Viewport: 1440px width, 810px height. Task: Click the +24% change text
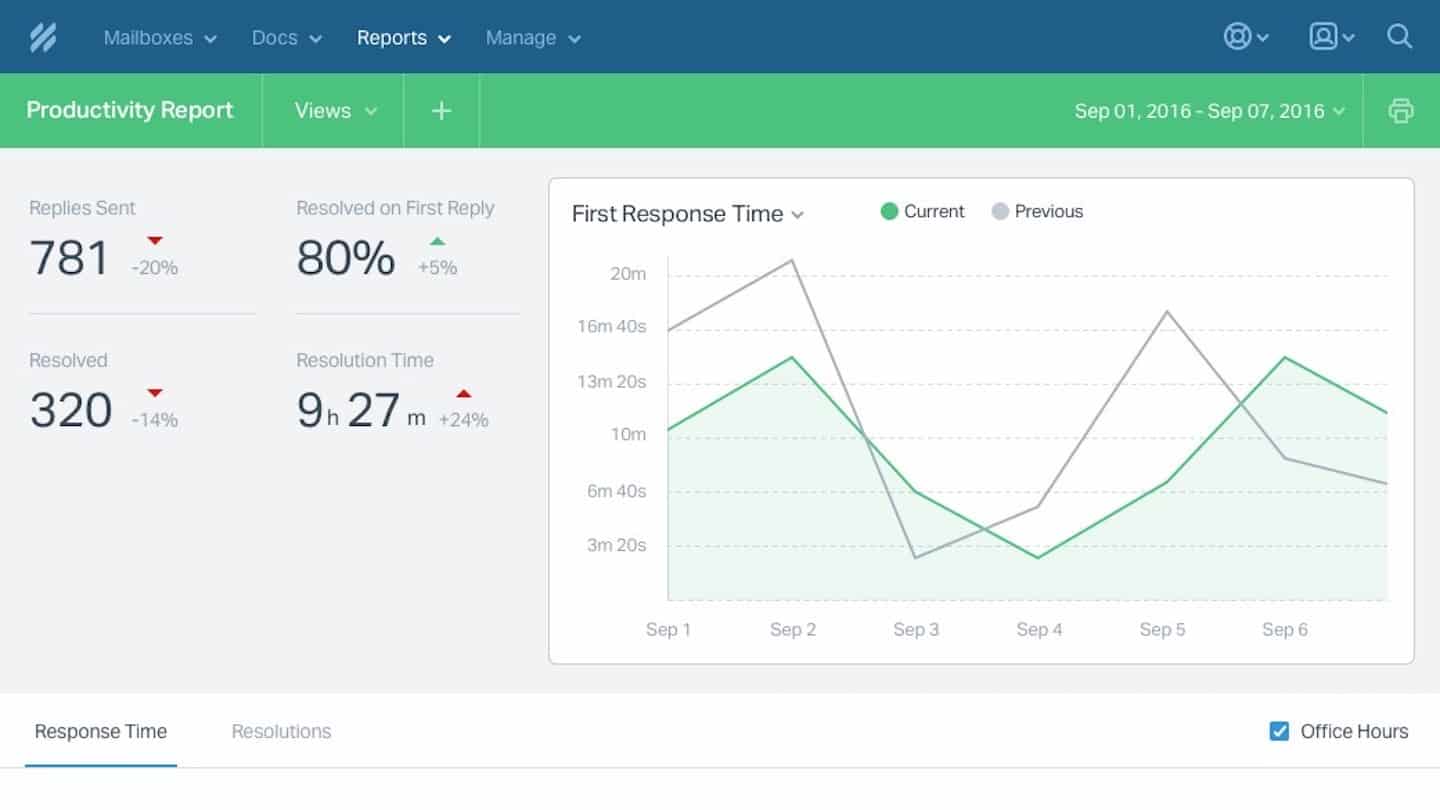[x=464, y=420]
